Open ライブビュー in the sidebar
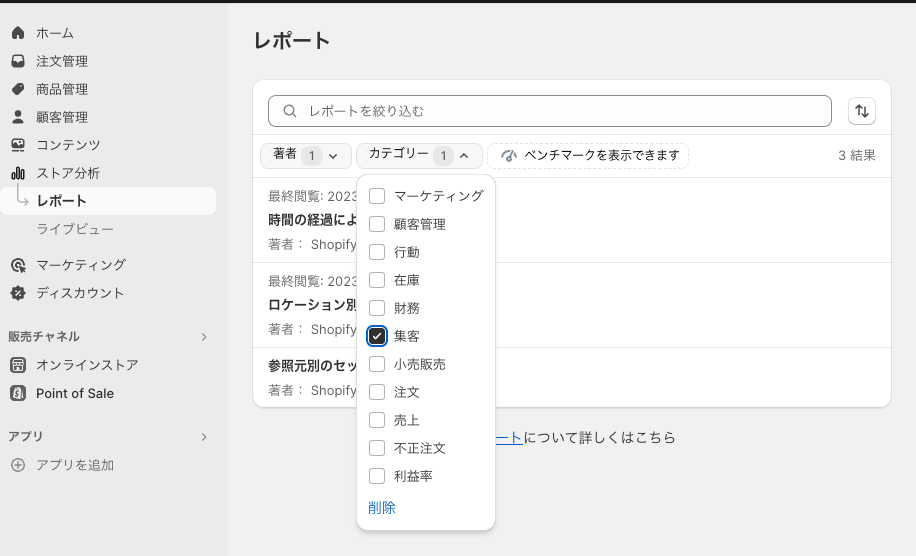This screenshot has width=916, height=556. [x=75, y=229]
